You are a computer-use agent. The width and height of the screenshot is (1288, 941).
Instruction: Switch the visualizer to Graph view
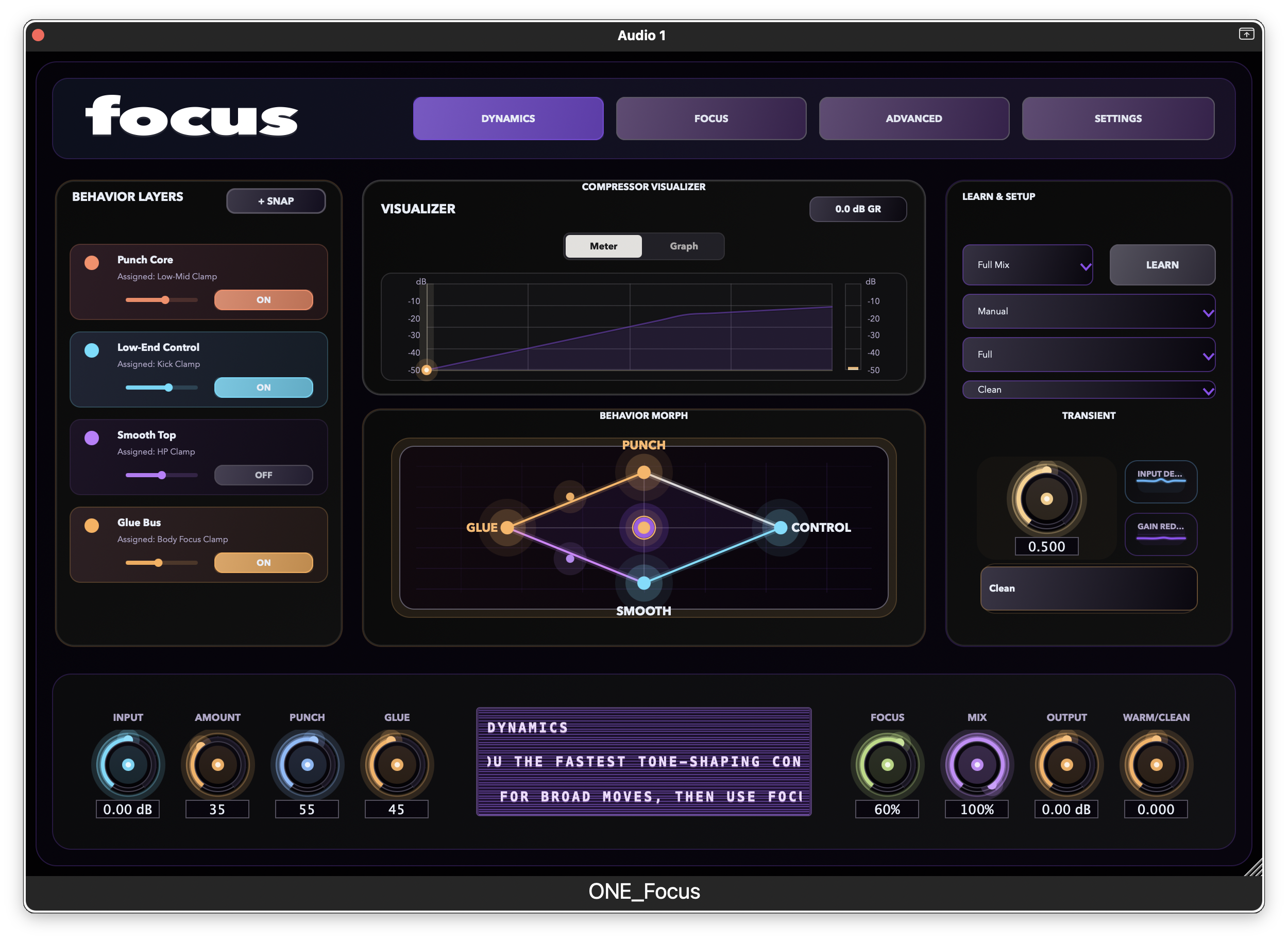[x=683, y=245]
